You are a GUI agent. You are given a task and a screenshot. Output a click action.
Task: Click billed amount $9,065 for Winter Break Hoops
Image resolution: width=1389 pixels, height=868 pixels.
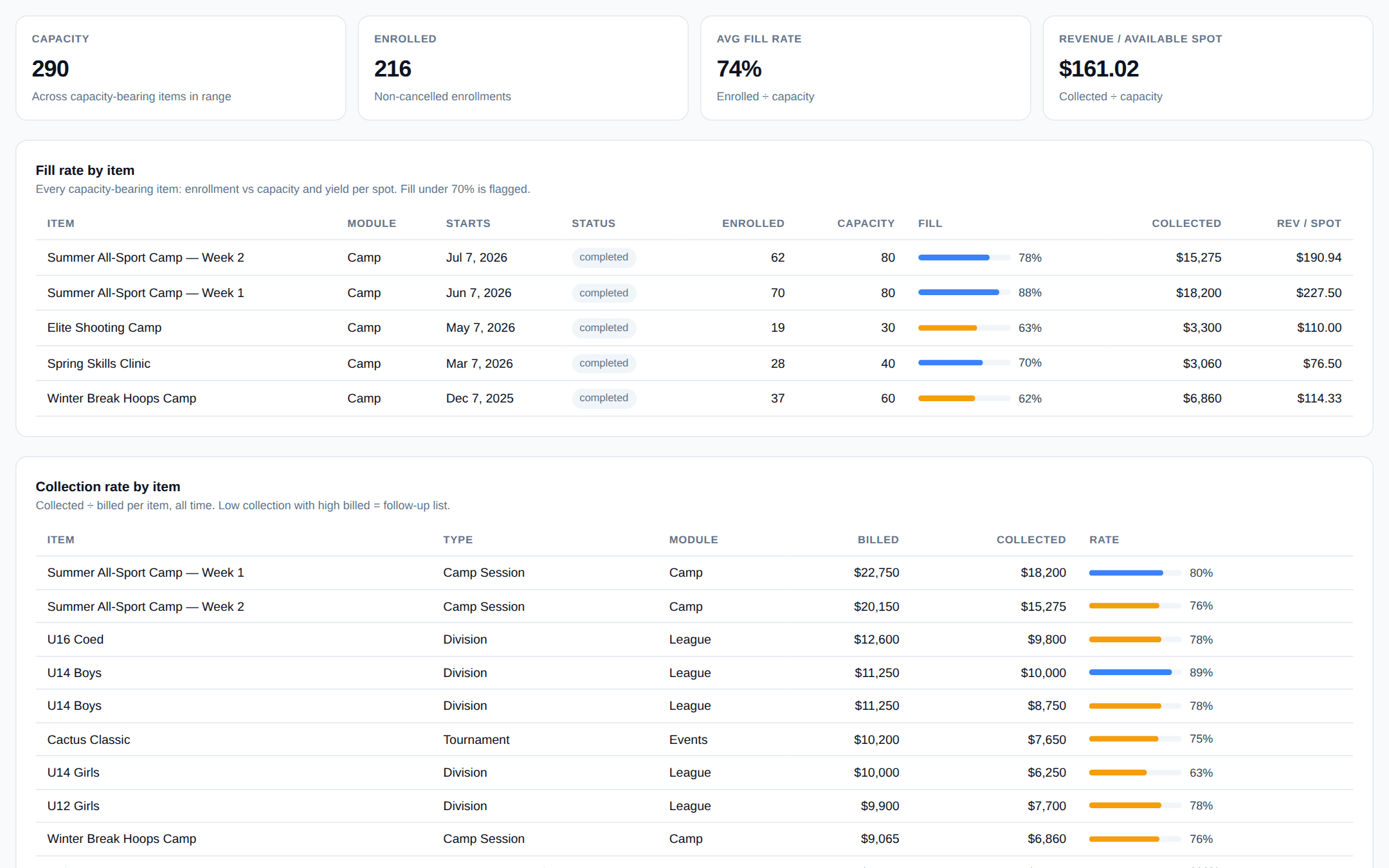point(880,838)
